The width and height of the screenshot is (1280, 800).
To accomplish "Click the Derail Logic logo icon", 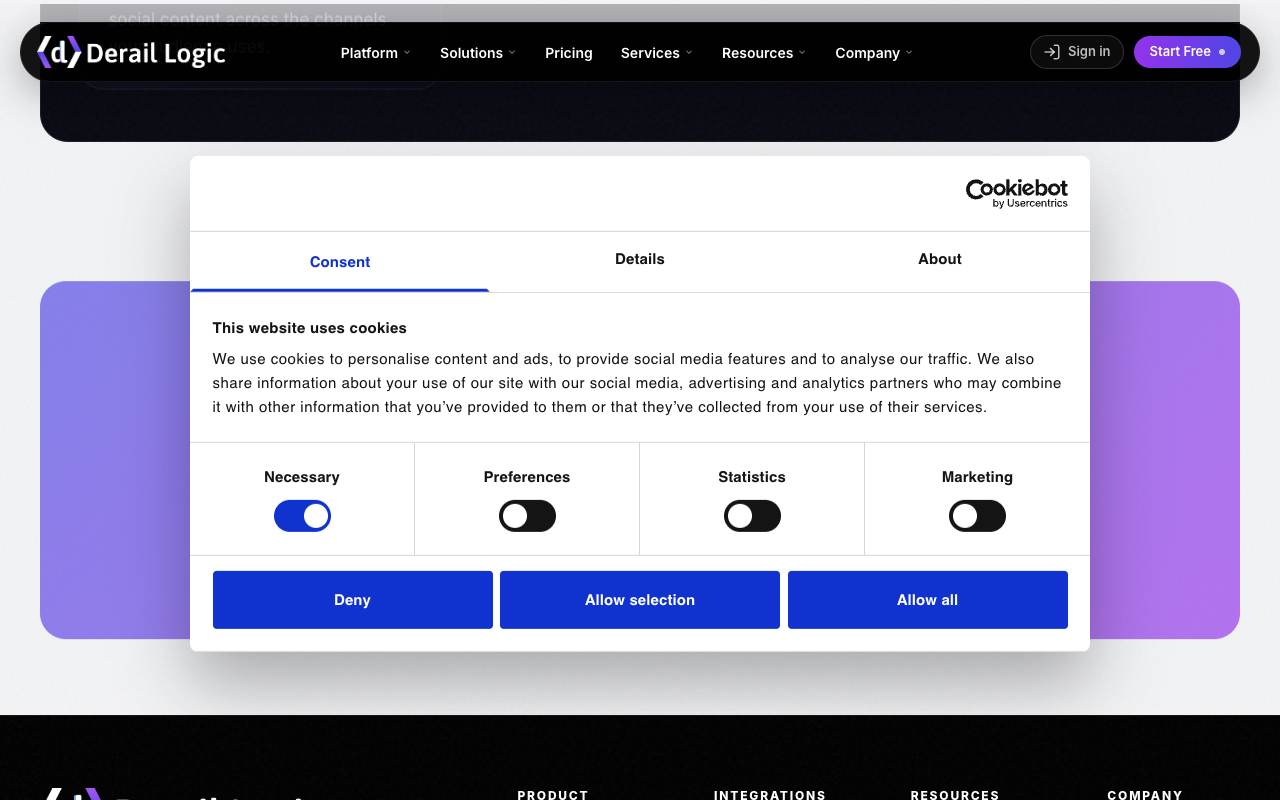I will point(59,52).
